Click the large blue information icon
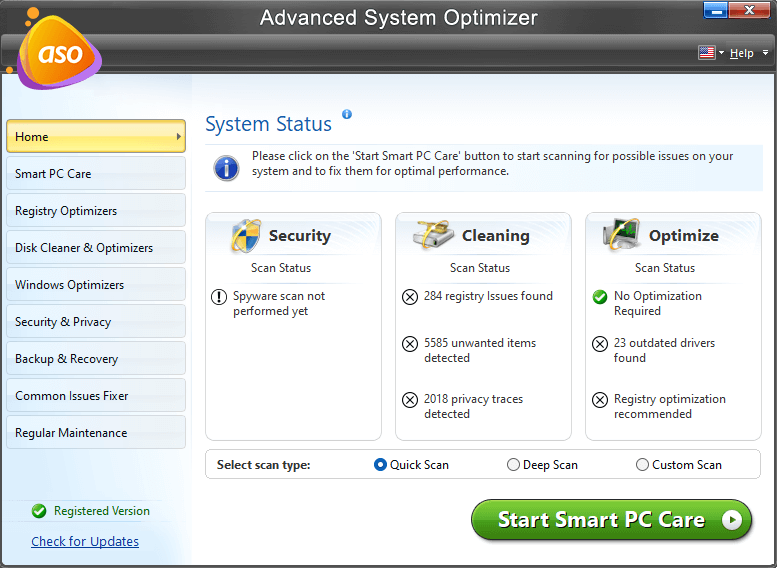 point(226,168)
